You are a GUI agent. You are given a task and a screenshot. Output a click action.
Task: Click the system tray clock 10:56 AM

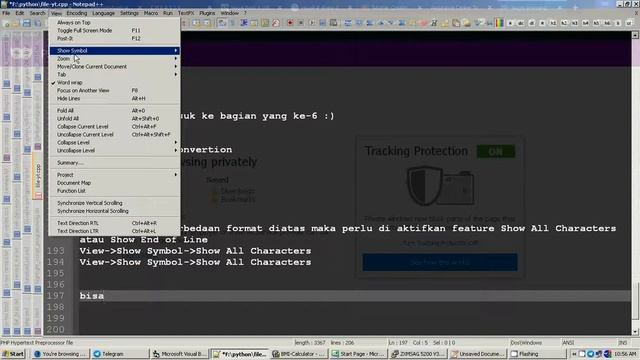(x=625, y=354)
